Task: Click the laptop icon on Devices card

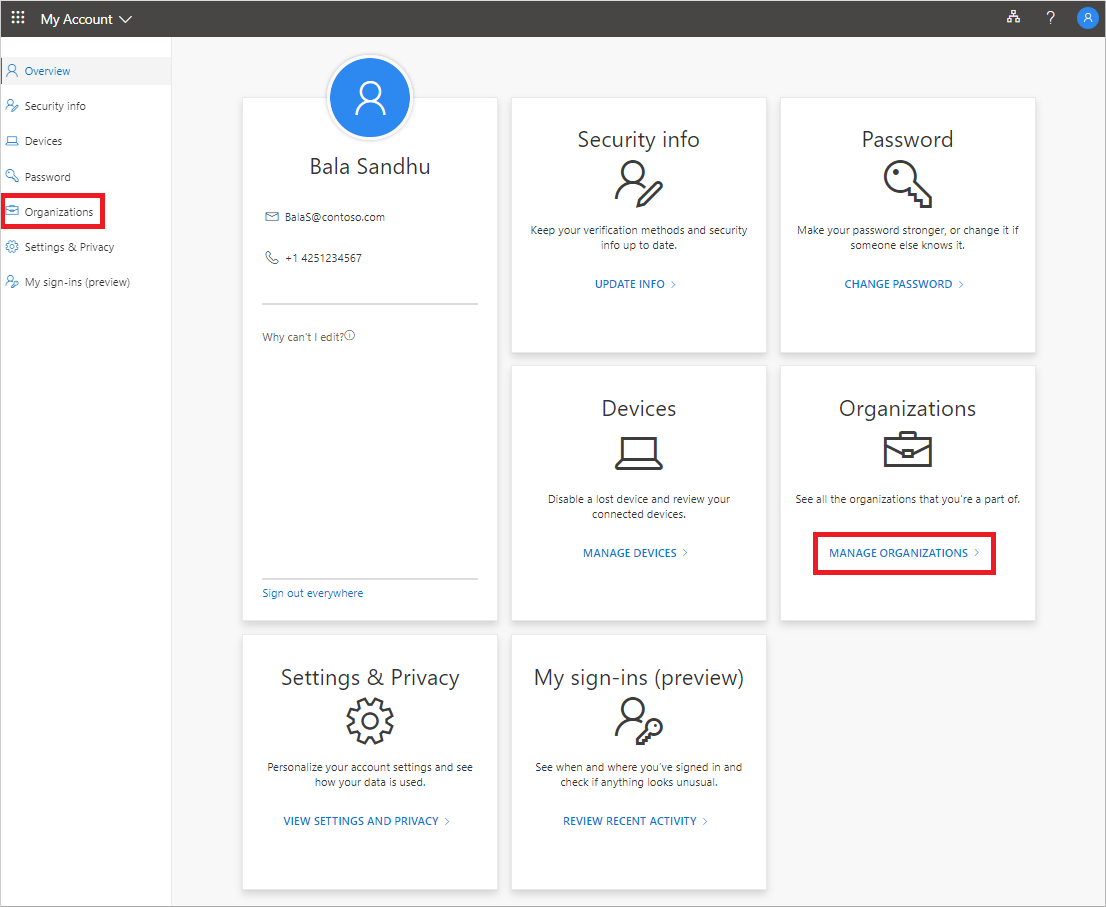Action: (x=638, y=453)
